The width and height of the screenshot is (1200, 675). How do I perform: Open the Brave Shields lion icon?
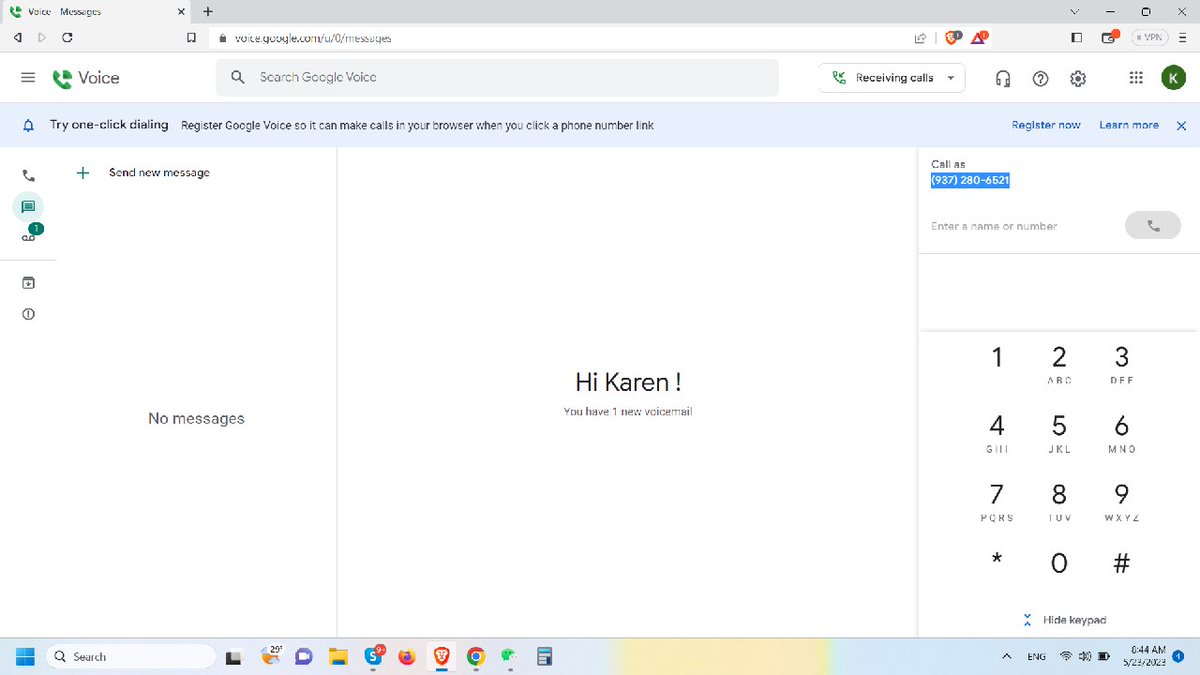(x=952, y=37)
